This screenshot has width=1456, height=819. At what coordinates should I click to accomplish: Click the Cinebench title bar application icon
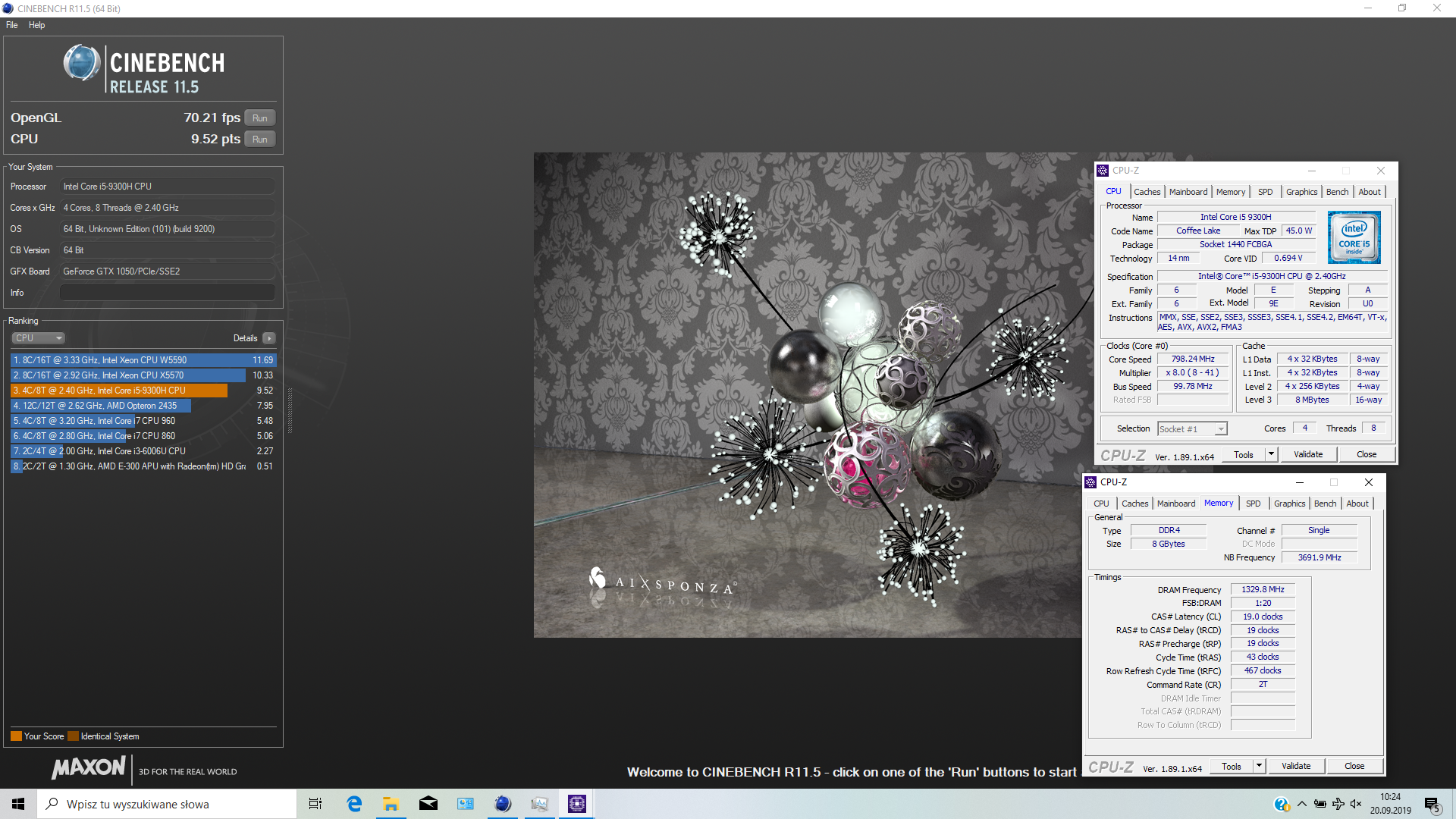pyautogui.click(x=8, y=8)
